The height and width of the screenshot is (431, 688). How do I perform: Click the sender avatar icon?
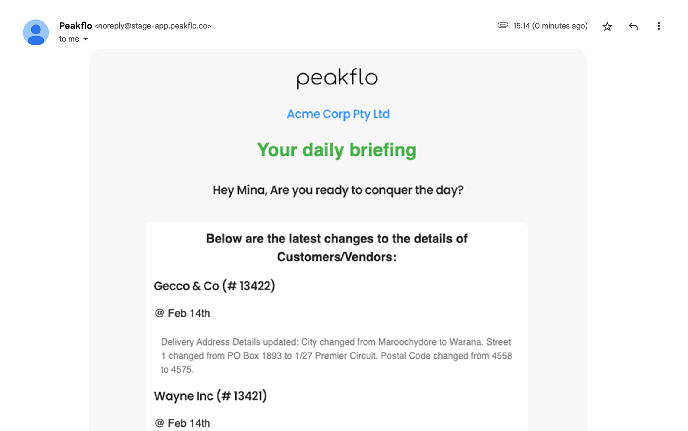36,32
